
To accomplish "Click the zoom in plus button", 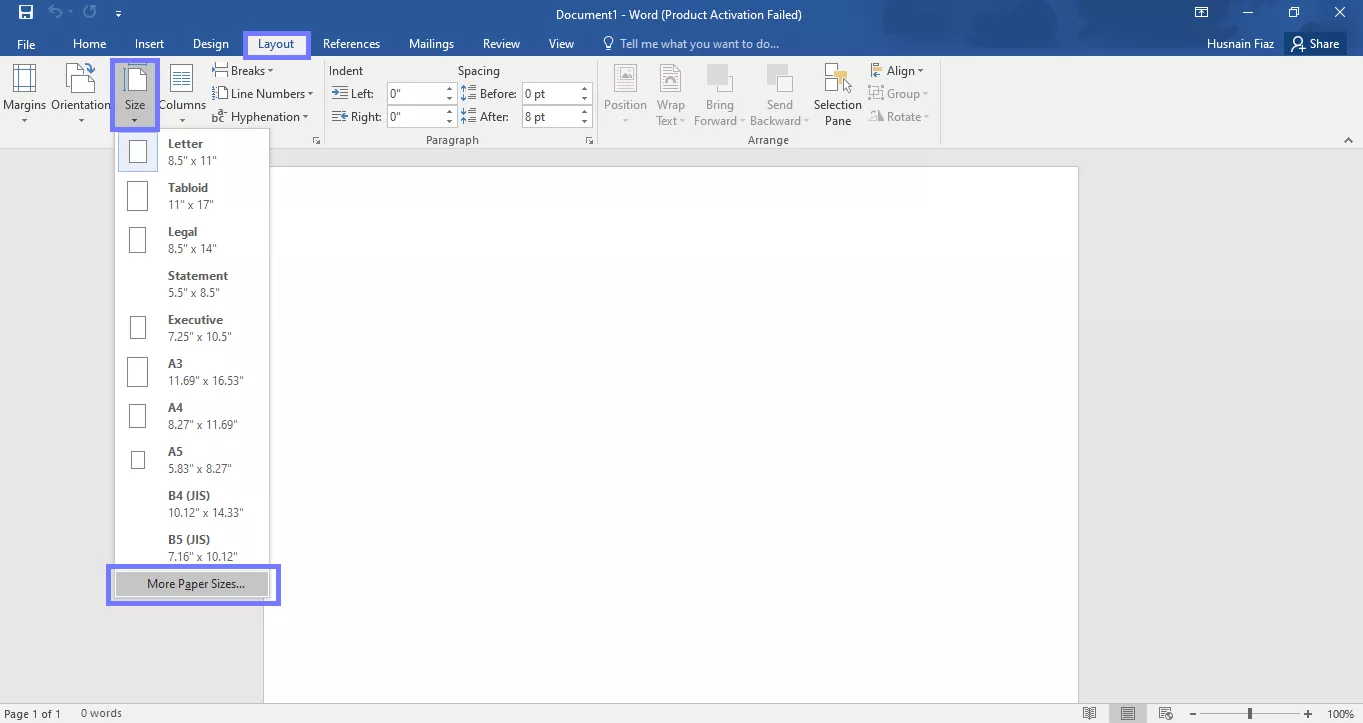I will (1308, 713).
